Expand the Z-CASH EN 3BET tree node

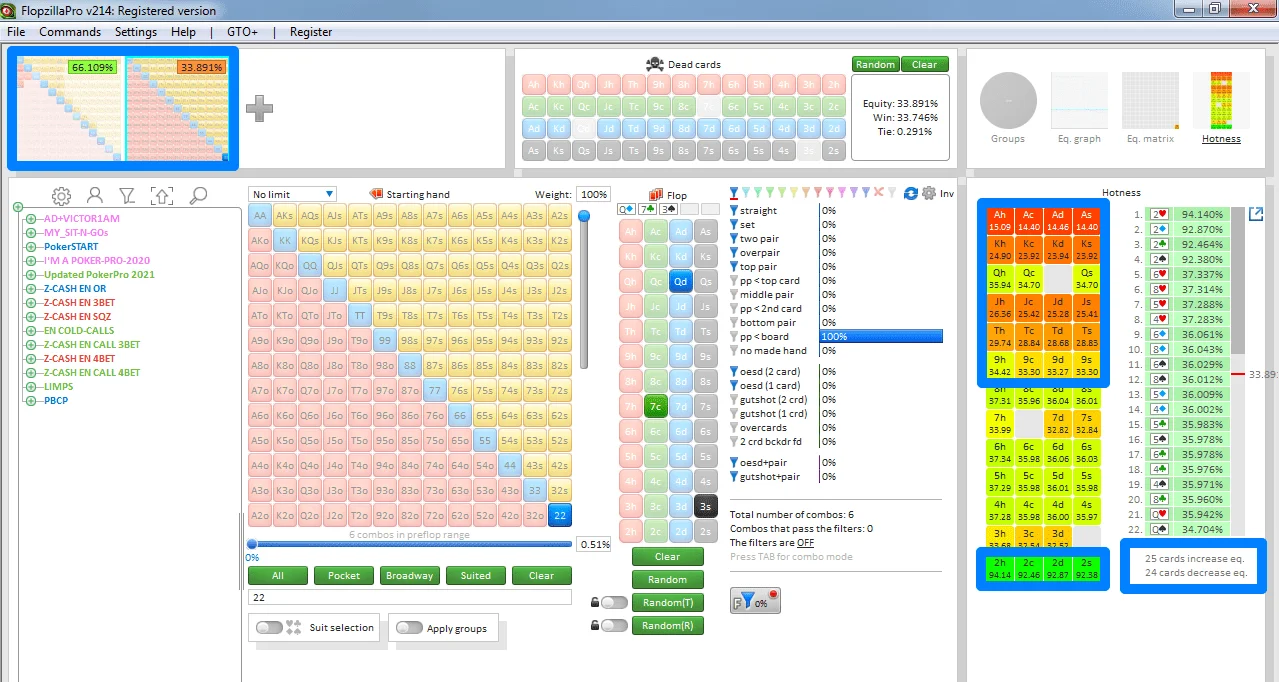click(31, 302)
